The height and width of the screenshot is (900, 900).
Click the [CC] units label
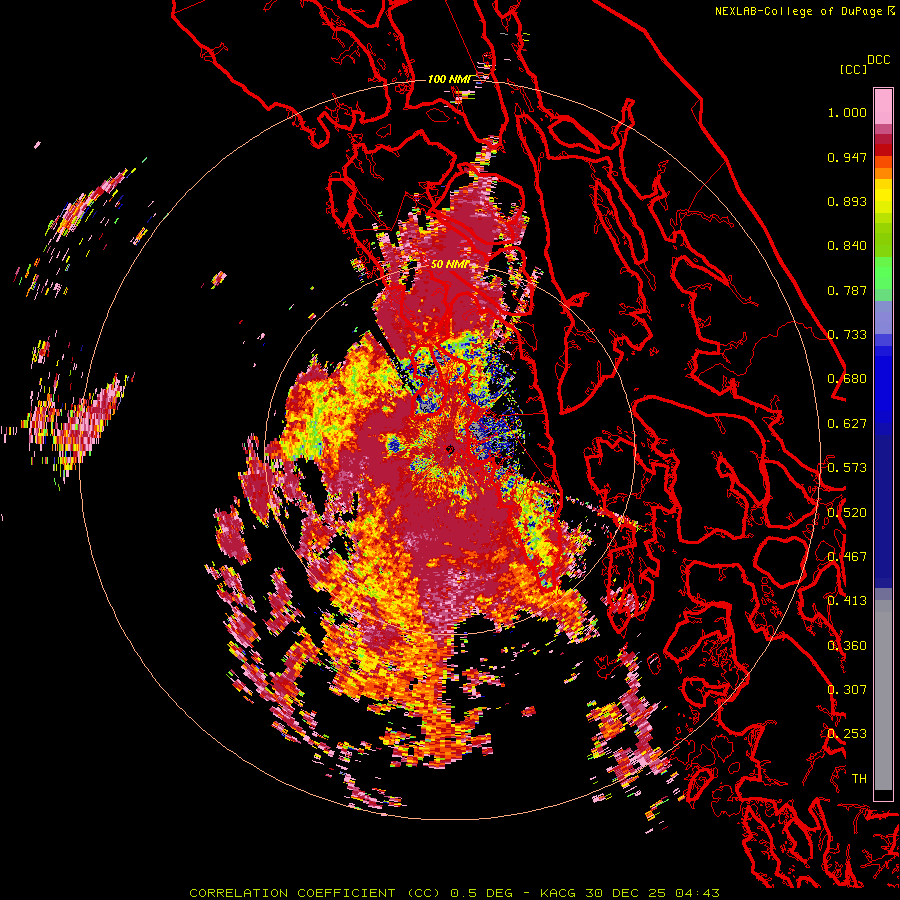click(853, 69)
